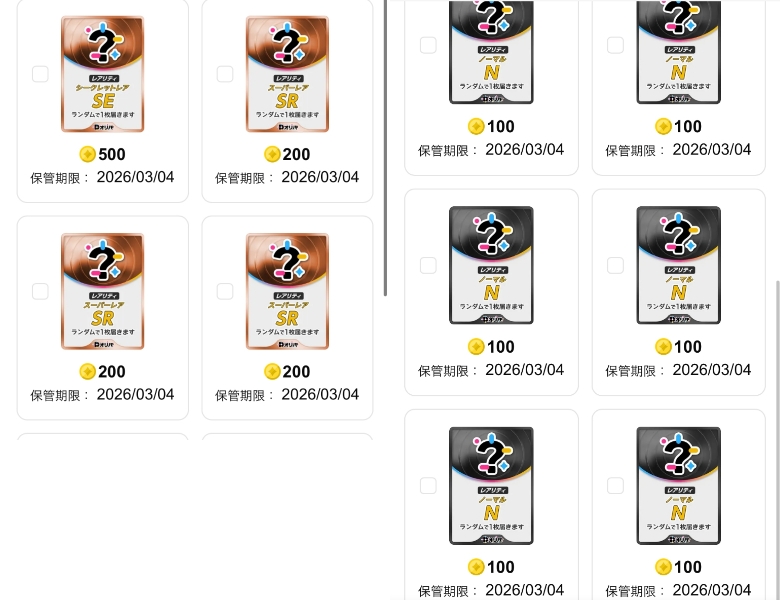780x600 pixels.
Task: Open the bottom-row right N card thumbnail
Action: pyautogui.click(x=679, y=486)
